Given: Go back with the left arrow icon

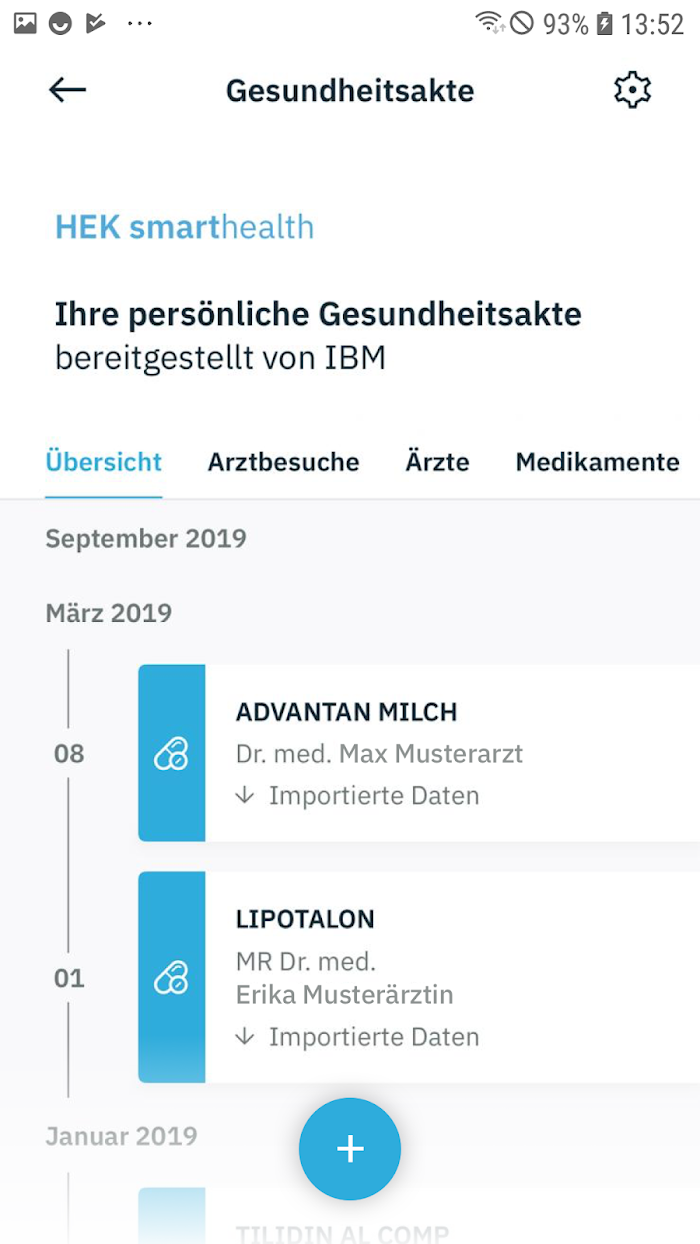Looking at the screenshot, I should tap(68, 90).
